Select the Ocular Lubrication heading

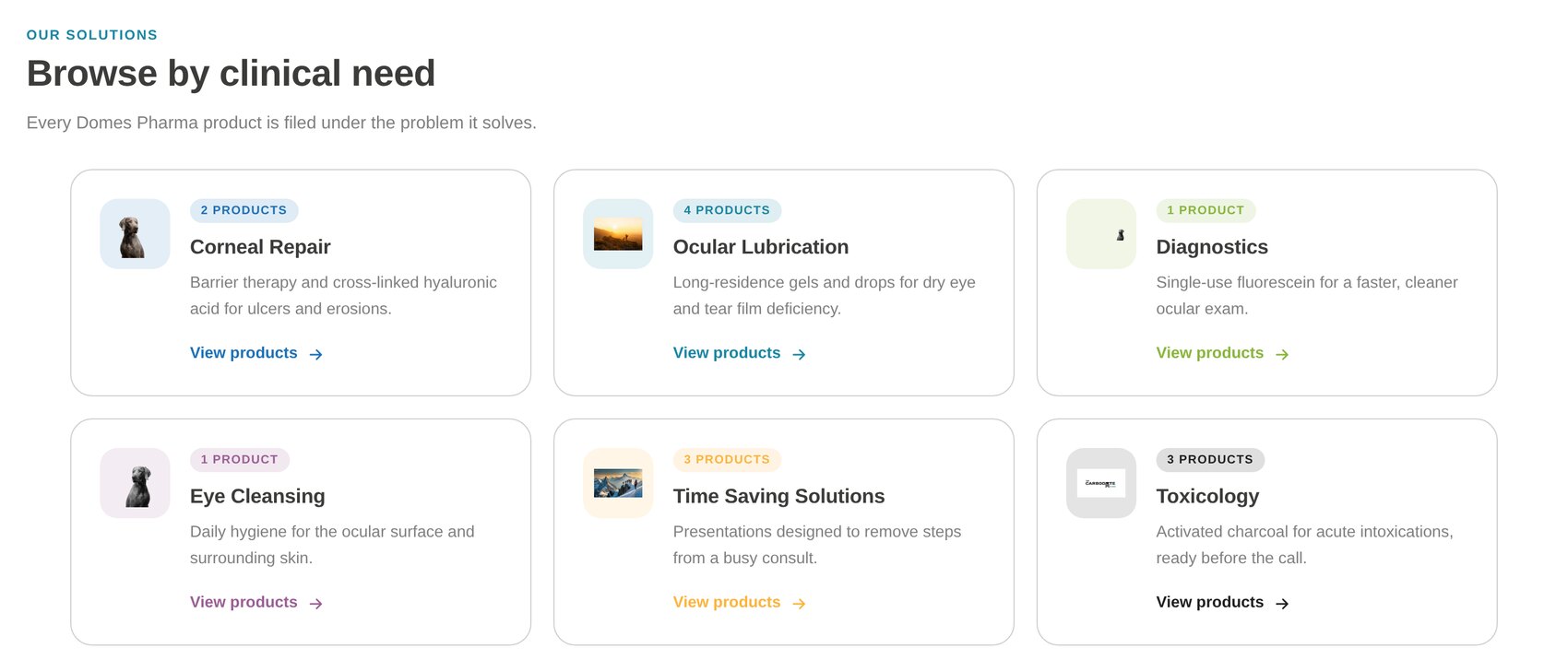point(761,247)
